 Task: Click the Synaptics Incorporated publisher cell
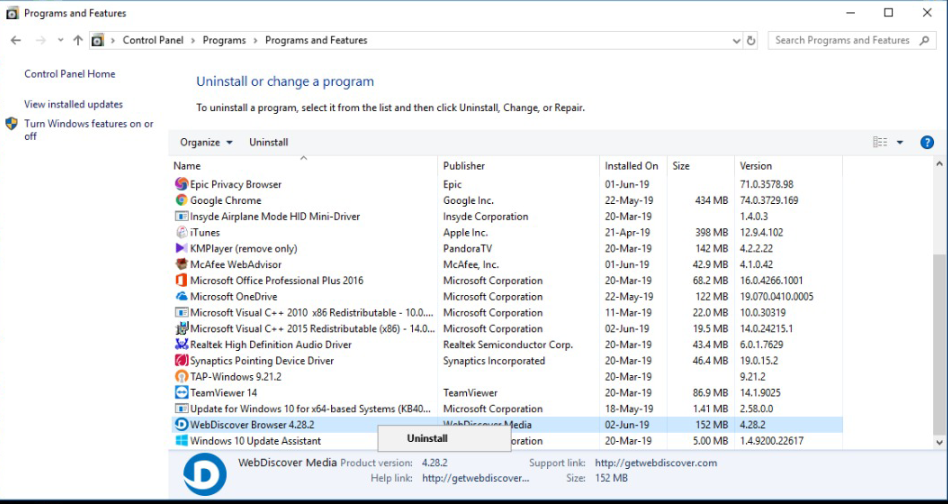pyautogui.click(x=494, y=361)
